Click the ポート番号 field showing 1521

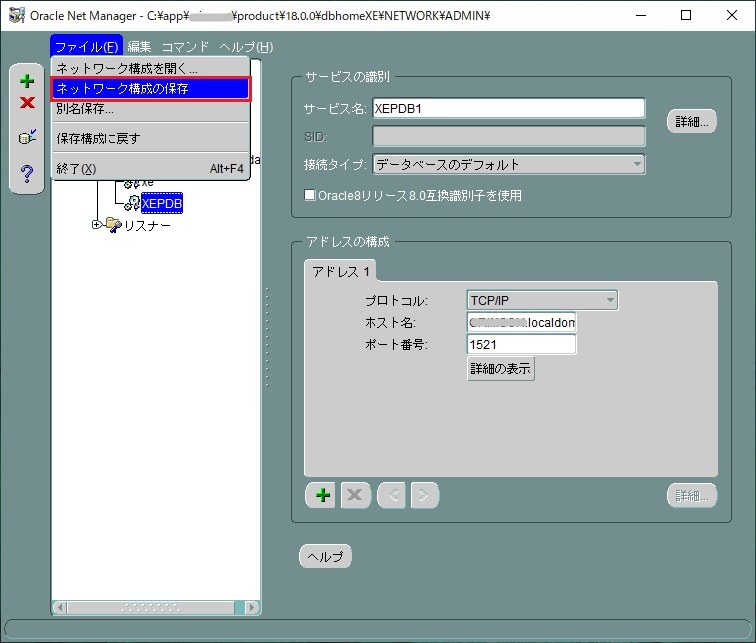[x=521, y=345]
